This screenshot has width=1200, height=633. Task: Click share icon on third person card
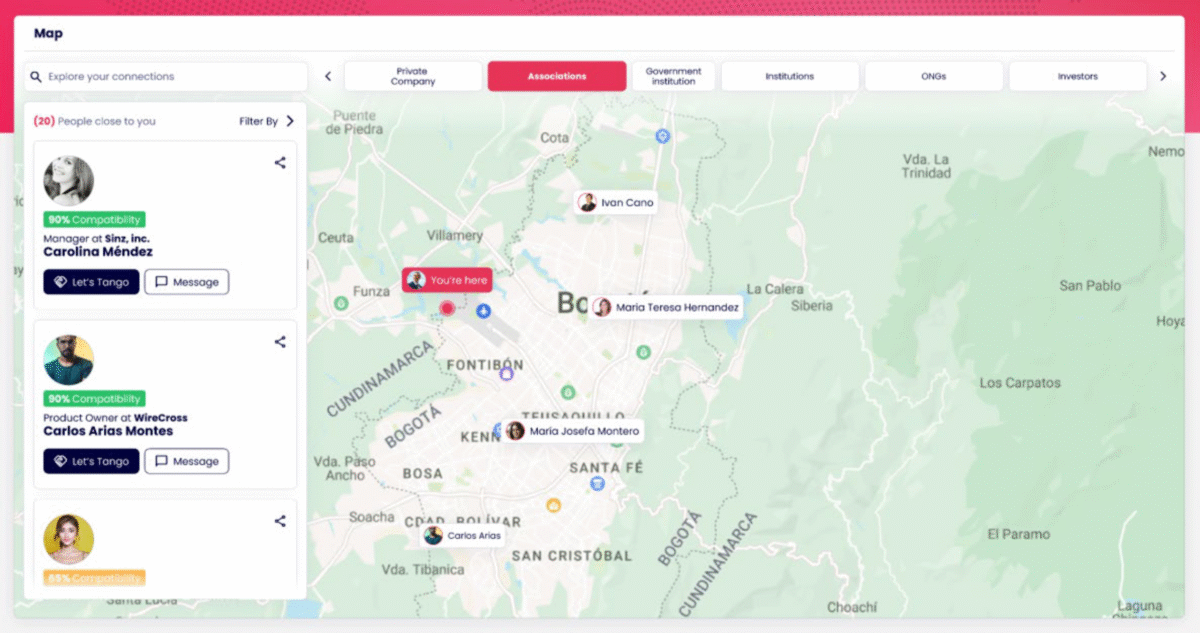point(280,521)
